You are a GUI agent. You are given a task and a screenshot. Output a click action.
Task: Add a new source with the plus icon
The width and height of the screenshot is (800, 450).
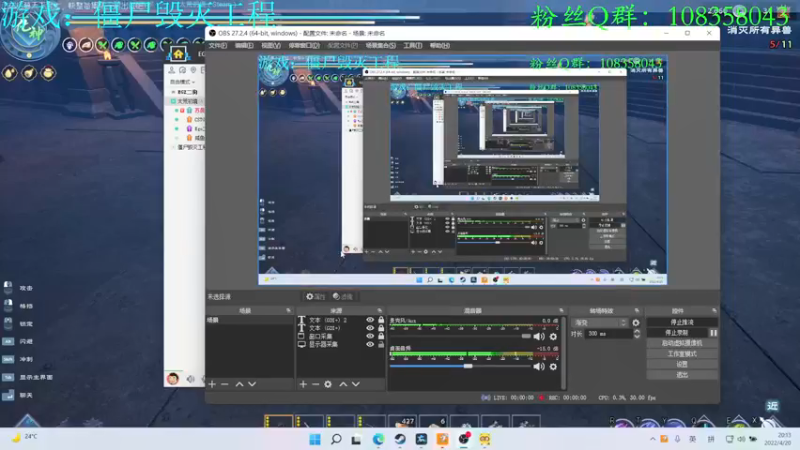tap(303, 384)
